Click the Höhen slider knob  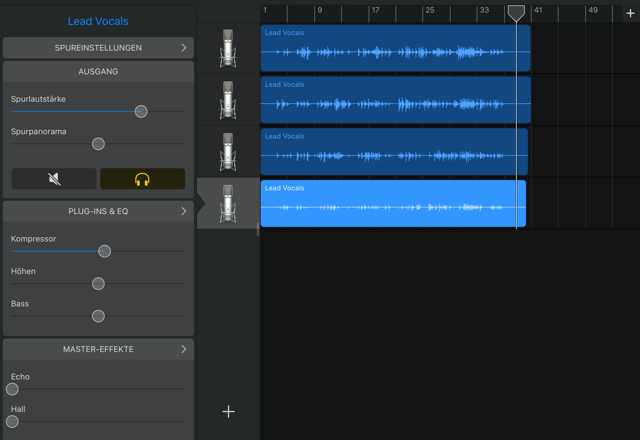click(98, 283)
